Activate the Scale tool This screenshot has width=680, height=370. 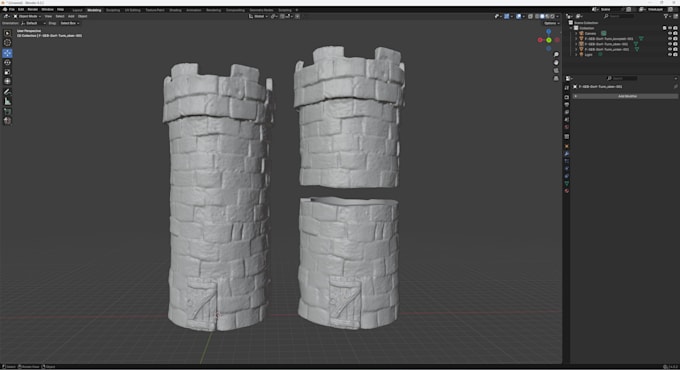point(7,72)
